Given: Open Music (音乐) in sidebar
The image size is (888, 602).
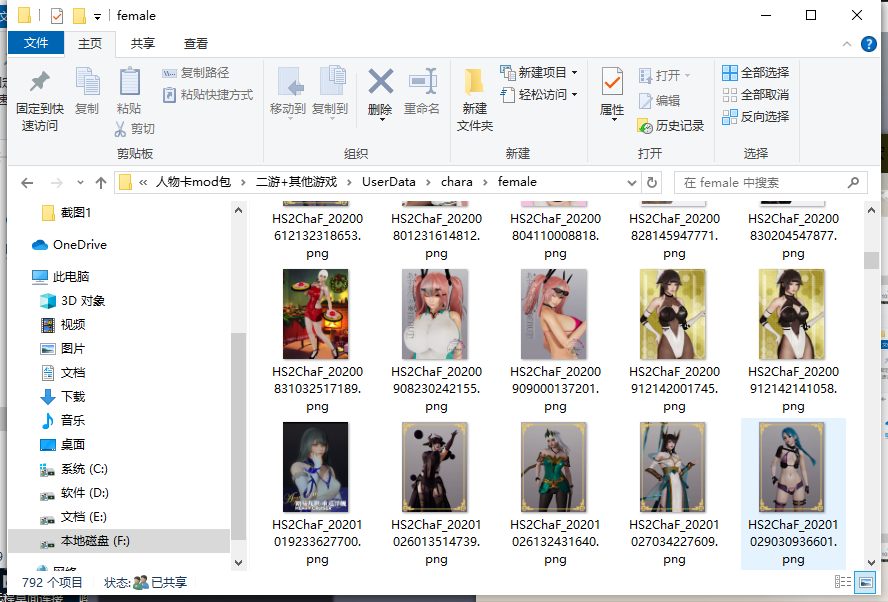Looking at the screenshot, I should (62, 421).
